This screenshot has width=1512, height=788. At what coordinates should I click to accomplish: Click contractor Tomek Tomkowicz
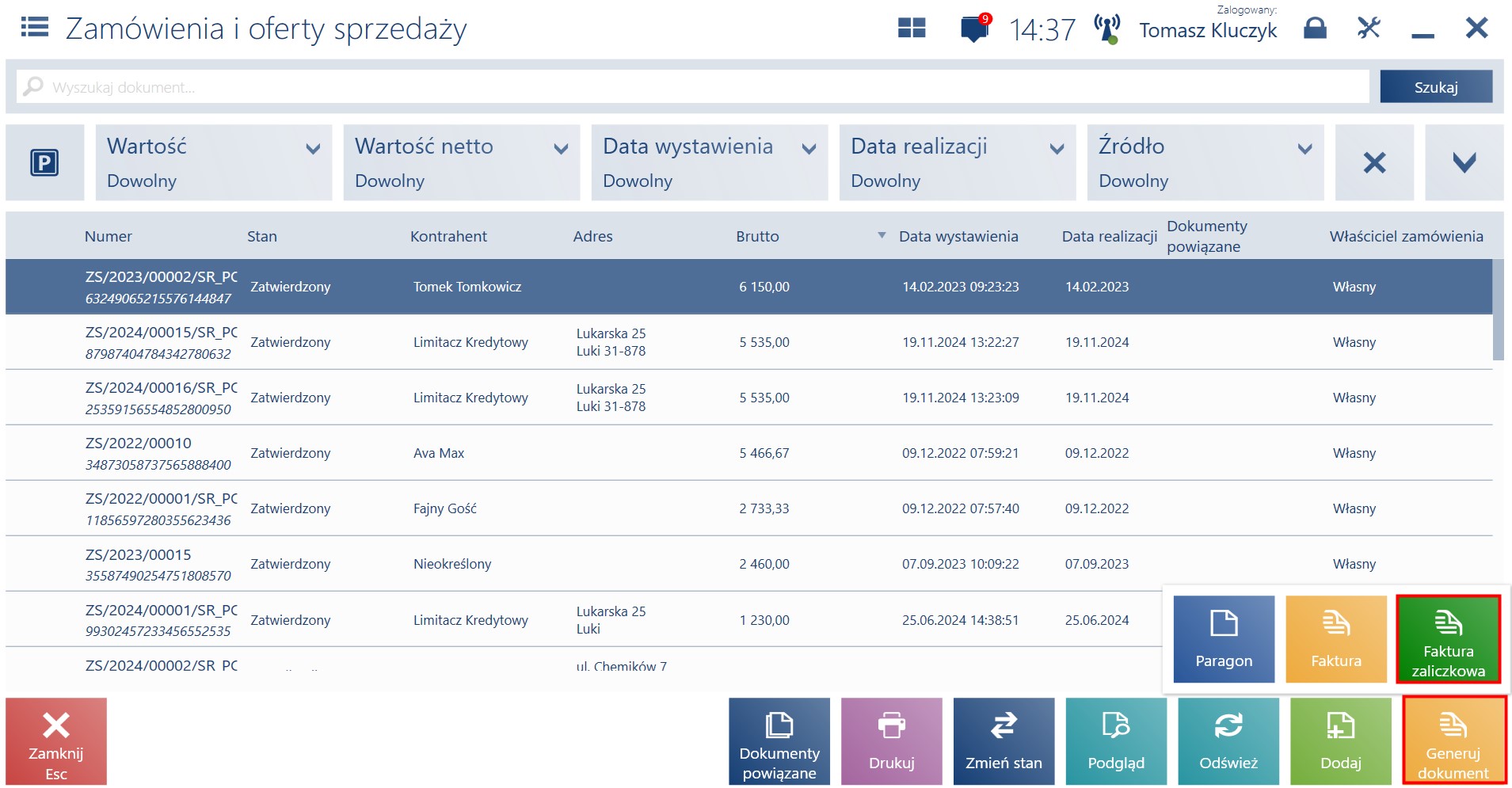coord(467,287)
